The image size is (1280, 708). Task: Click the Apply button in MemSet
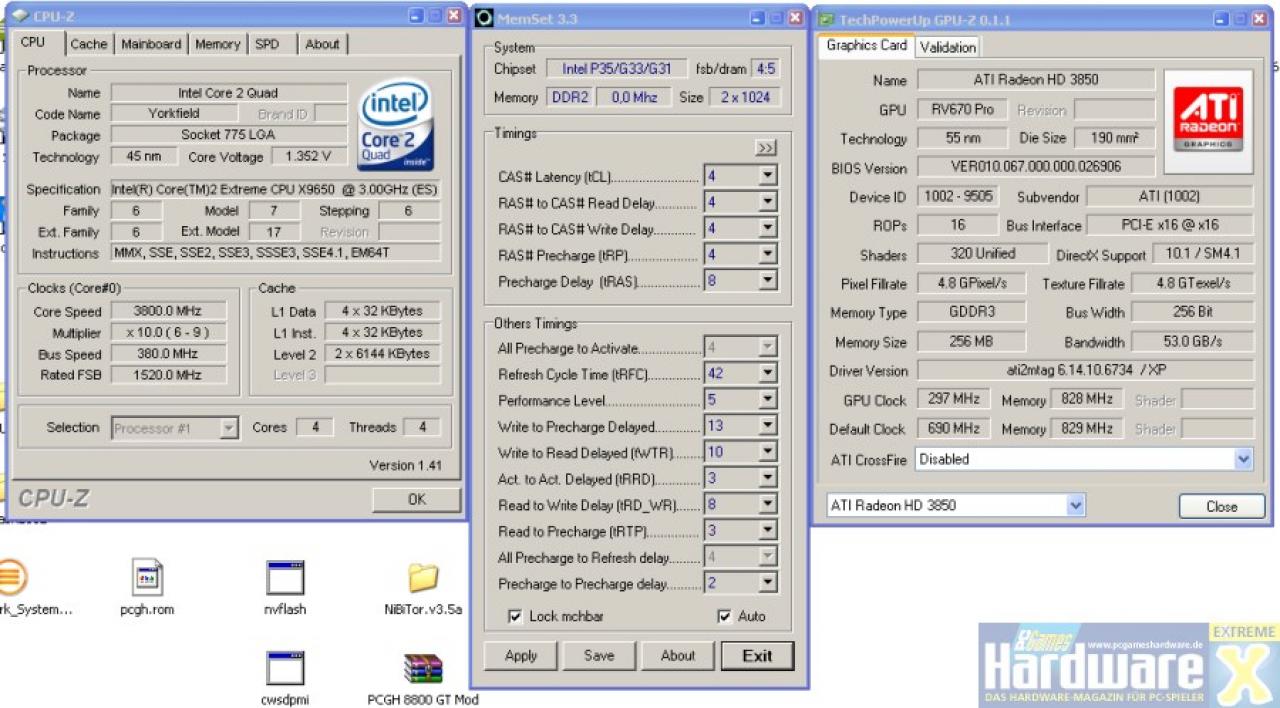click(520, 656)
